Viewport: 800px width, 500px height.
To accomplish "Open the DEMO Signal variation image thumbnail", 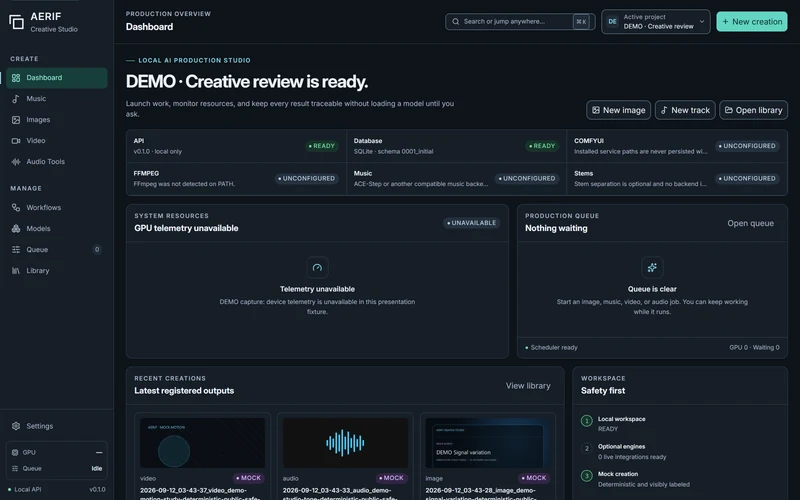I will pos(488,443).
